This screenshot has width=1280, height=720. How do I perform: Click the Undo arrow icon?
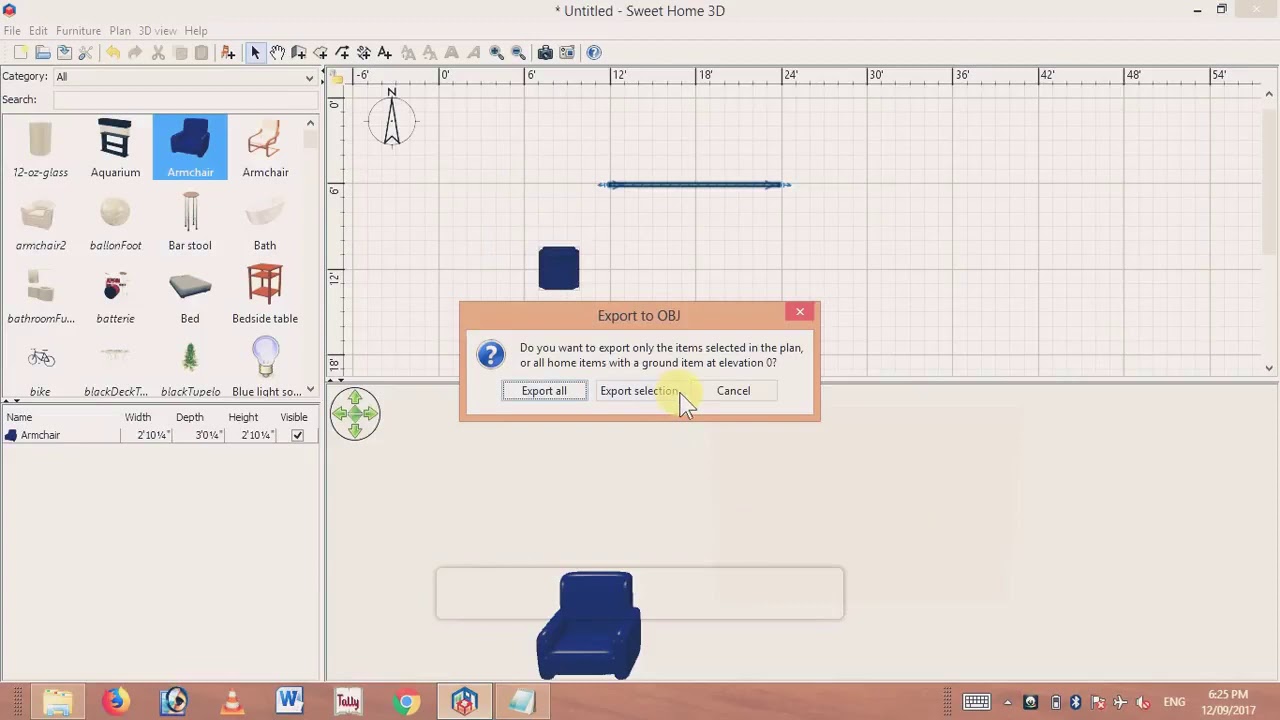click(x=113, y=53)
